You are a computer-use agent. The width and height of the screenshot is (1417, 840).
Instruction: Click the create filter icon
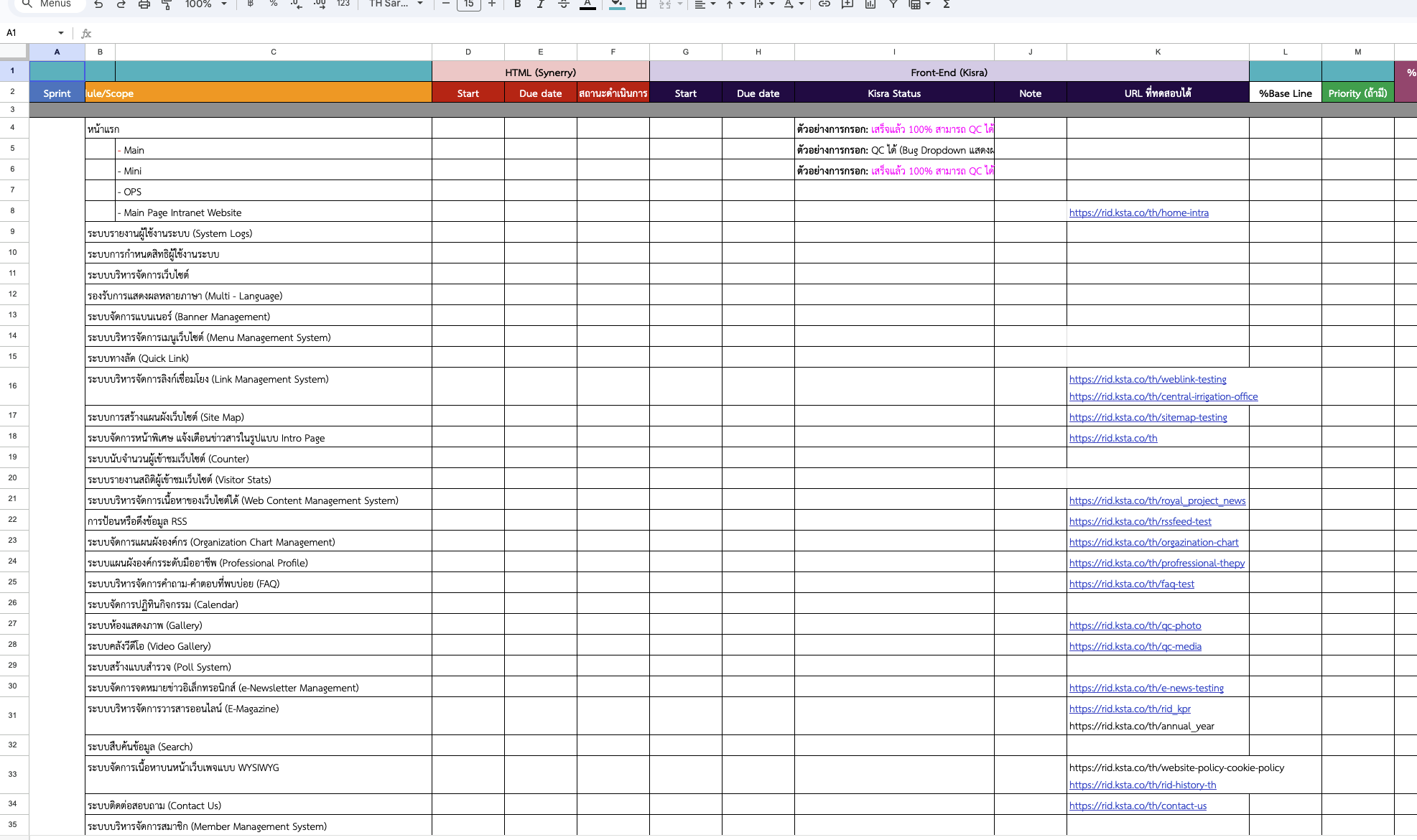click(x=893, y=4)
